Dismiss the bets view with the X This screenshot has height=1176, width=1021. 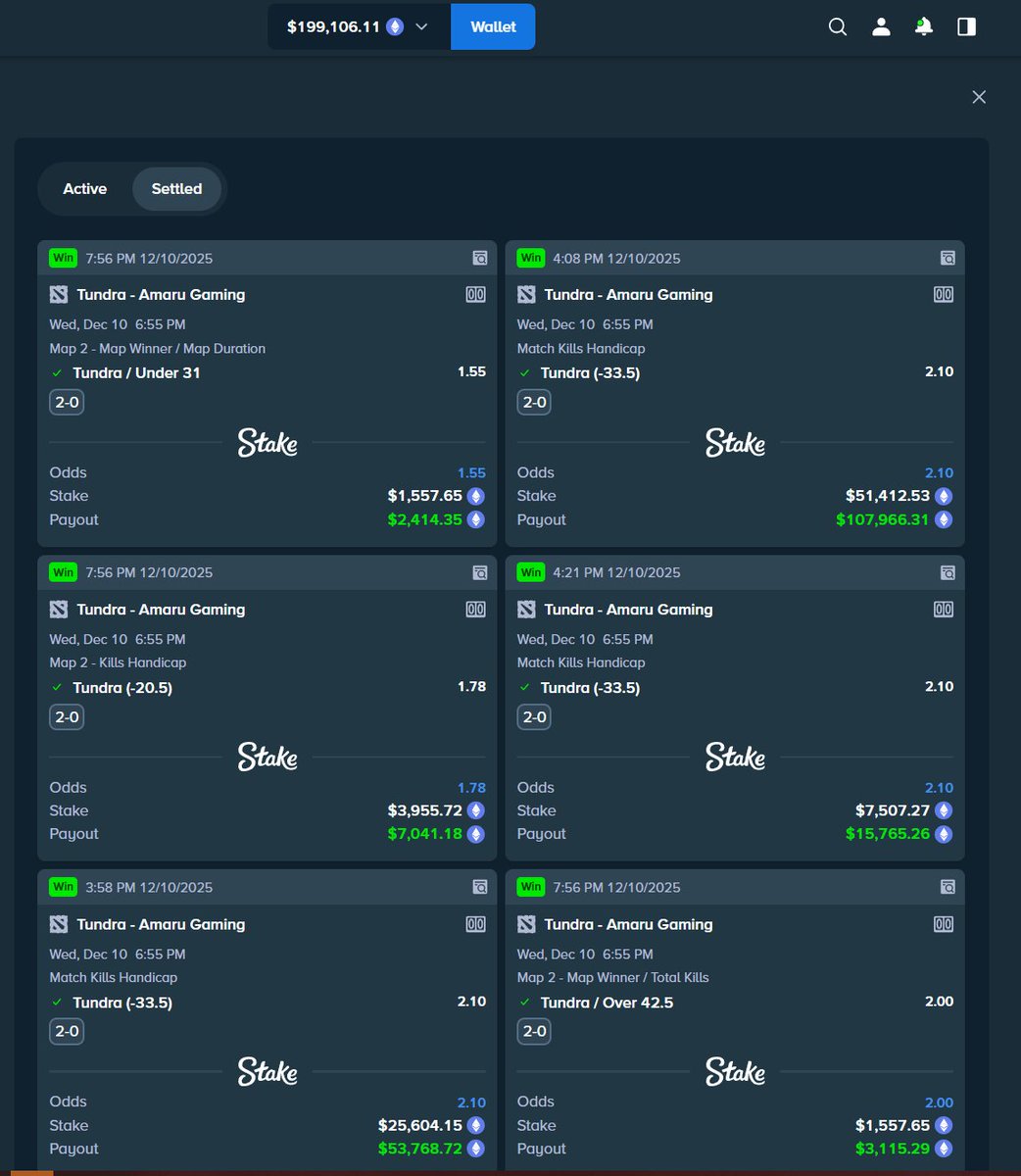(x=979, y=96)
